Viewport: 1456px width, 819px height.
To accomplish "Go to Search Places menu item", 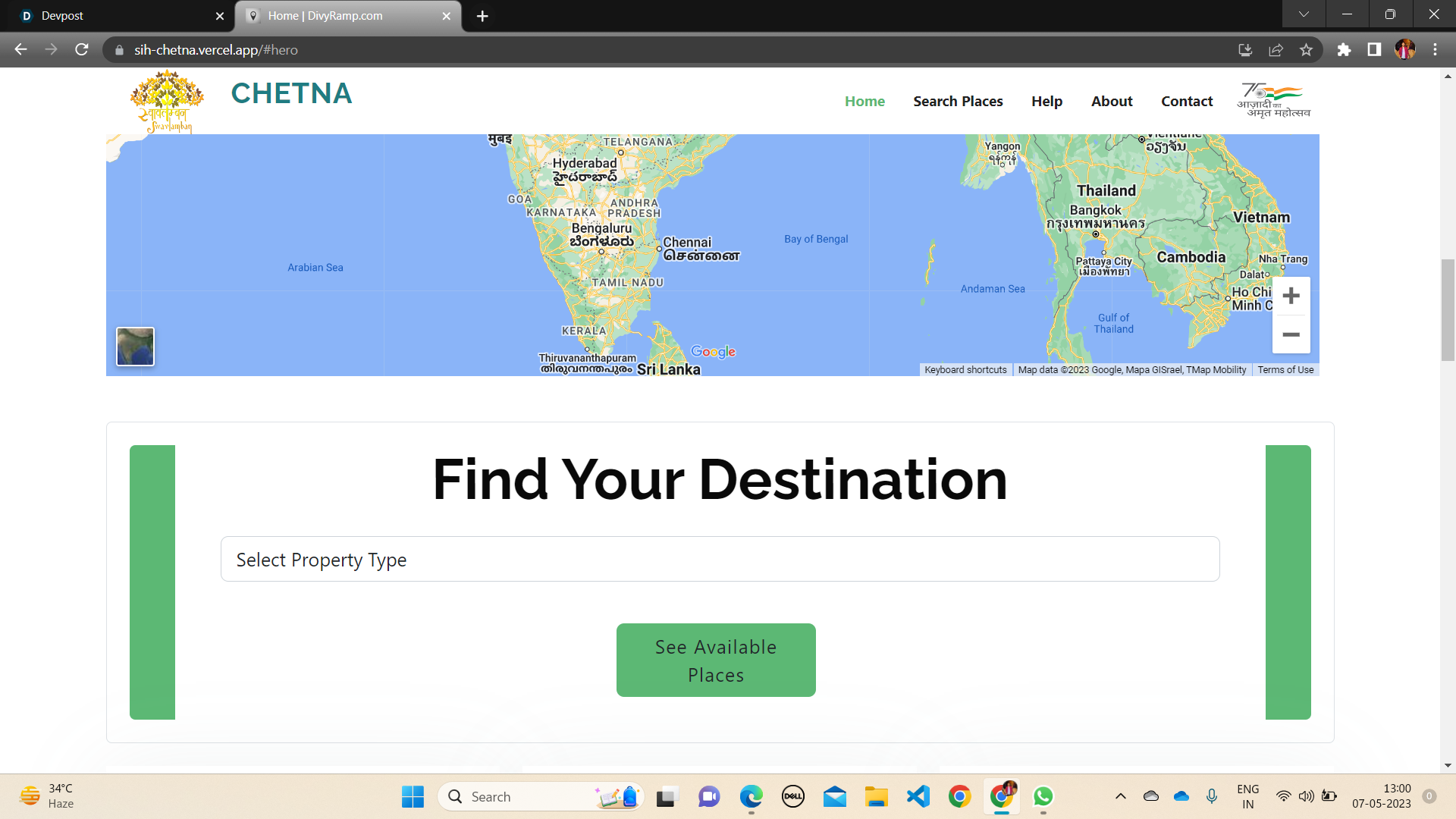I will 958,101.
